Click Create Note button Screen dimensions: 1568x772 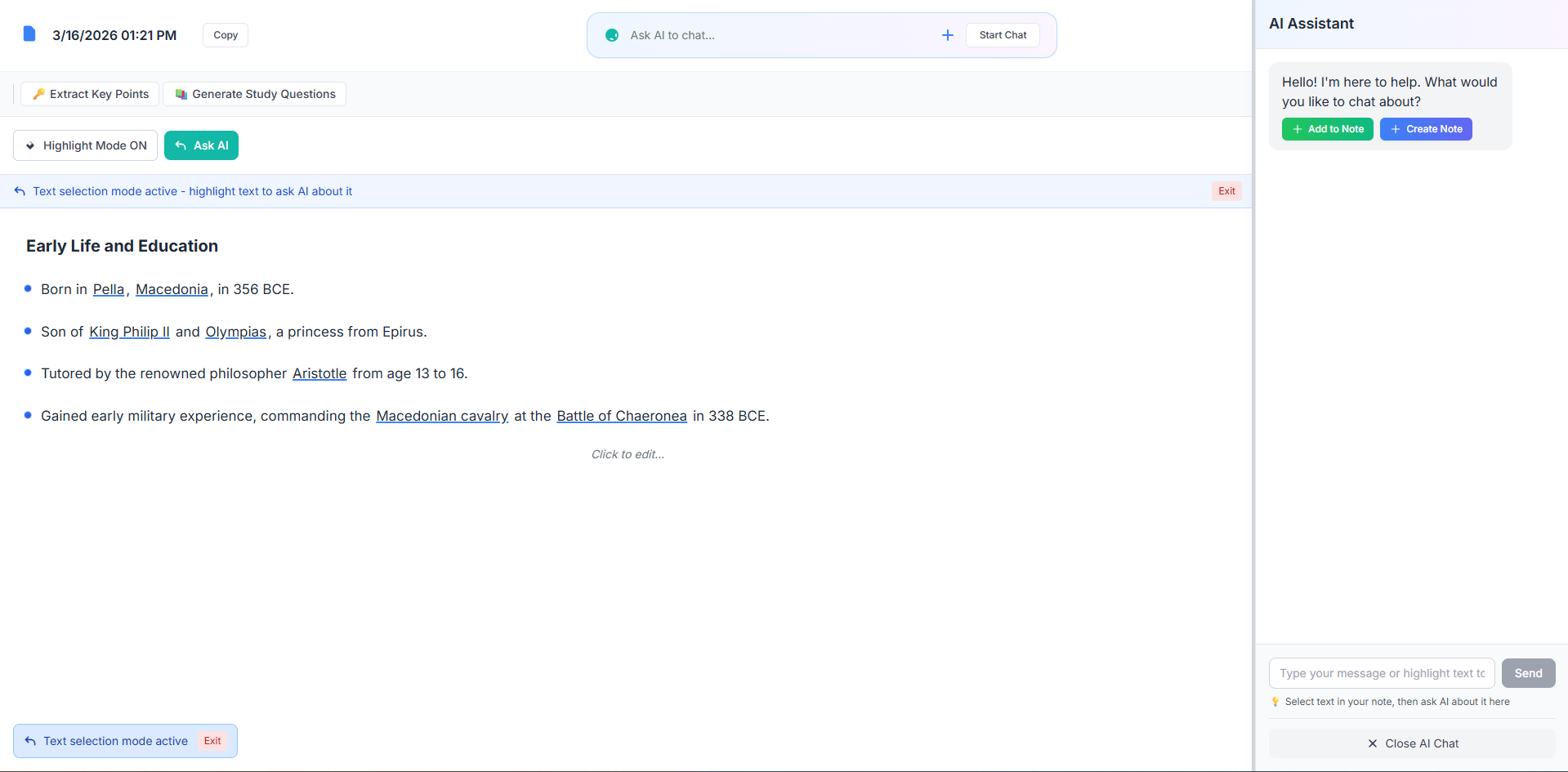1426,129
